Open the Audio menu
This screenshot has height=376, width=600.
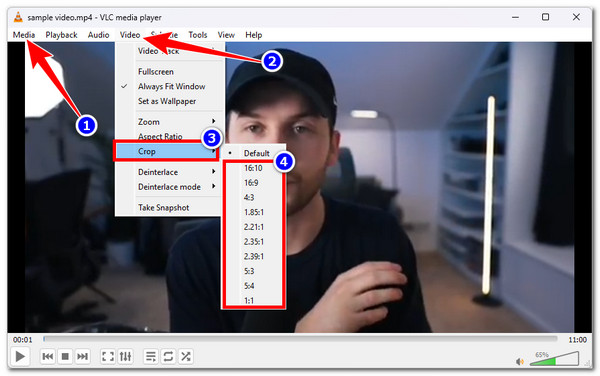[x=98, y=35]
